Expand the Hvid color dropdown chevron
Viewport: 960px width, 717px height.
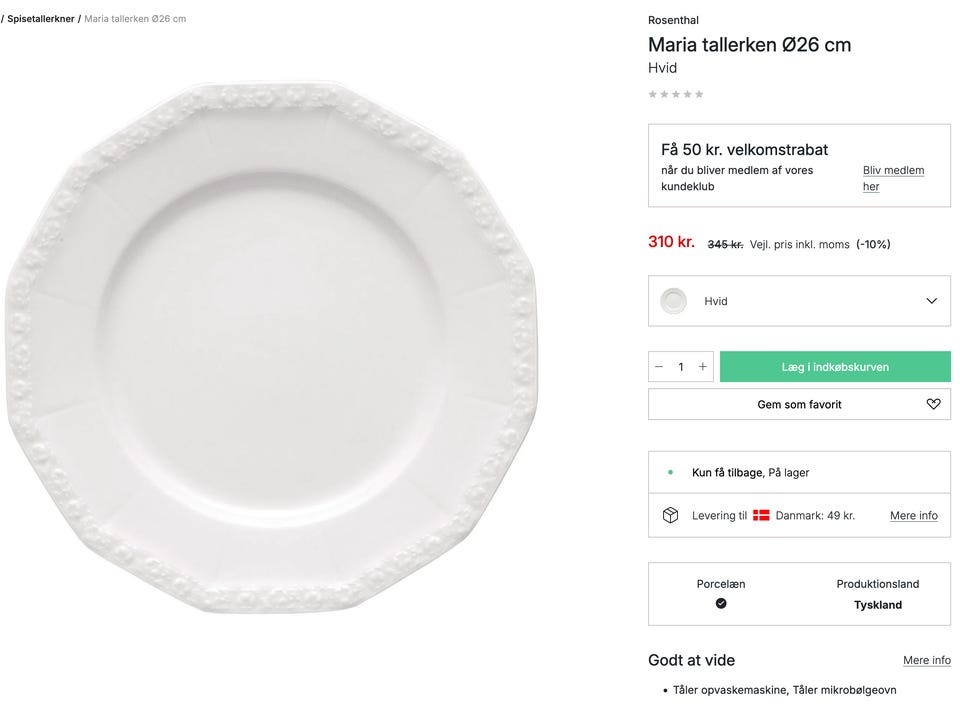[x=931, y=301]
